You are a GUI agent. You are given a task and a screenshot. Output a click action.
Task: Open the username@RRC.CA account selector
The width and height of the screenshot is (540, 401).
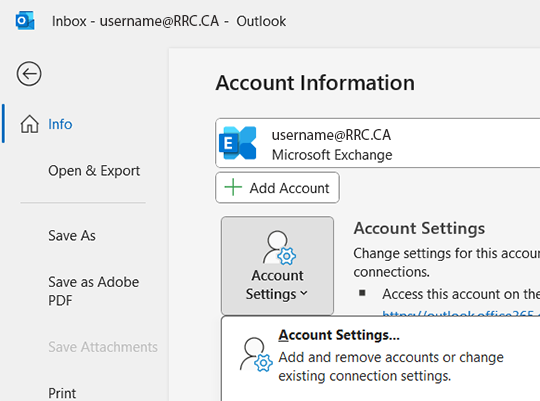(x=377, y=143)
